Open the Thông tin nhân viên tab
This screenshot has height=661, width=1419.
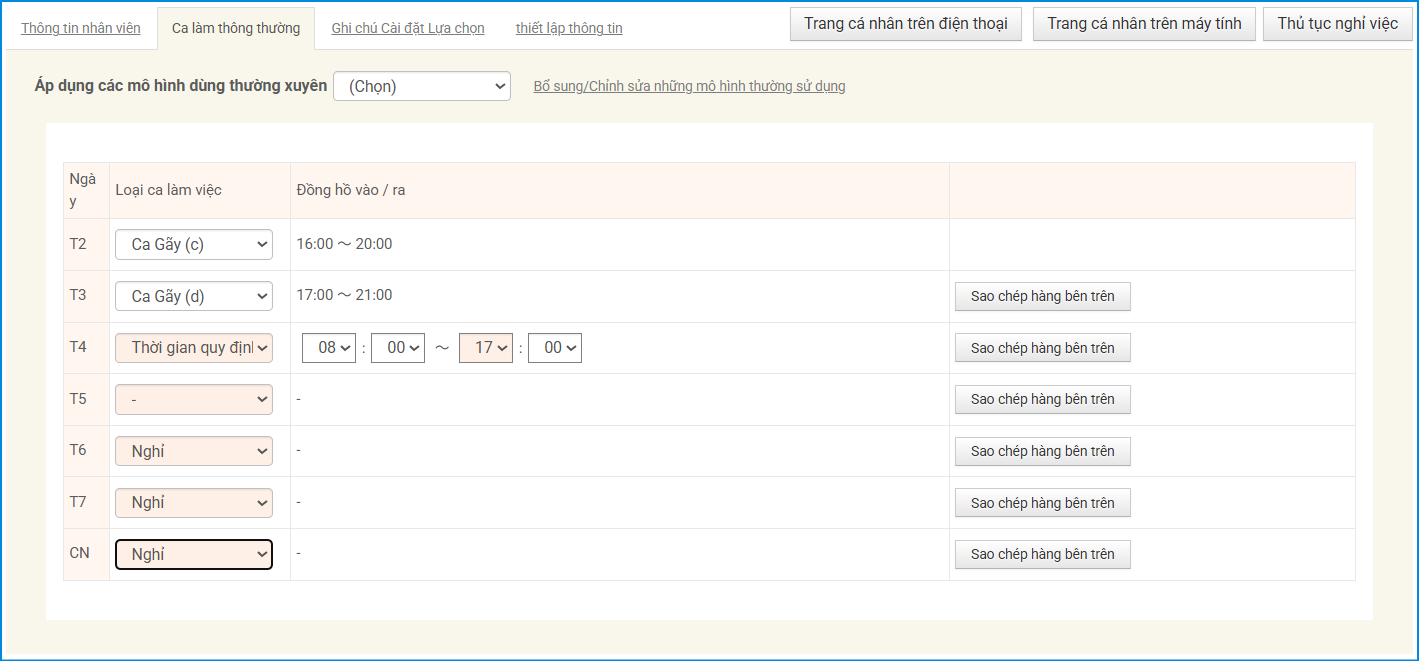point(81,28)
